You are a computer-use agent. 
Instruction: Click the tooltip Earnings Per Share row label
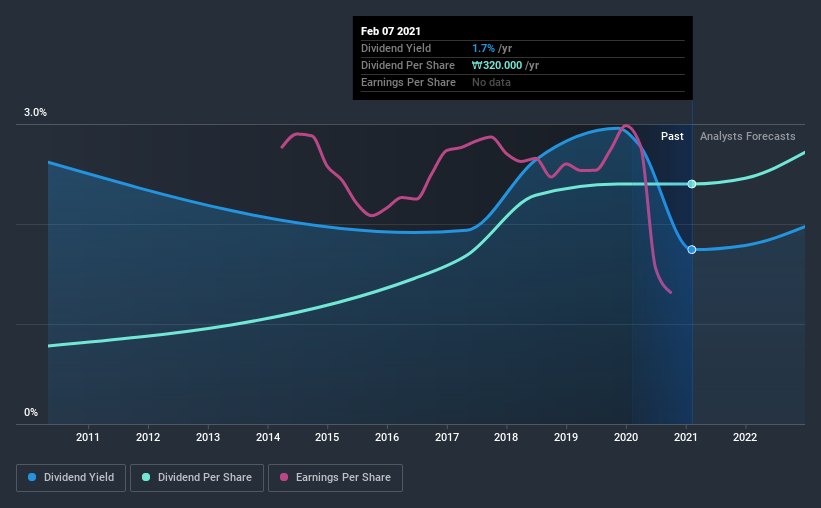click(x=408, y=82)
